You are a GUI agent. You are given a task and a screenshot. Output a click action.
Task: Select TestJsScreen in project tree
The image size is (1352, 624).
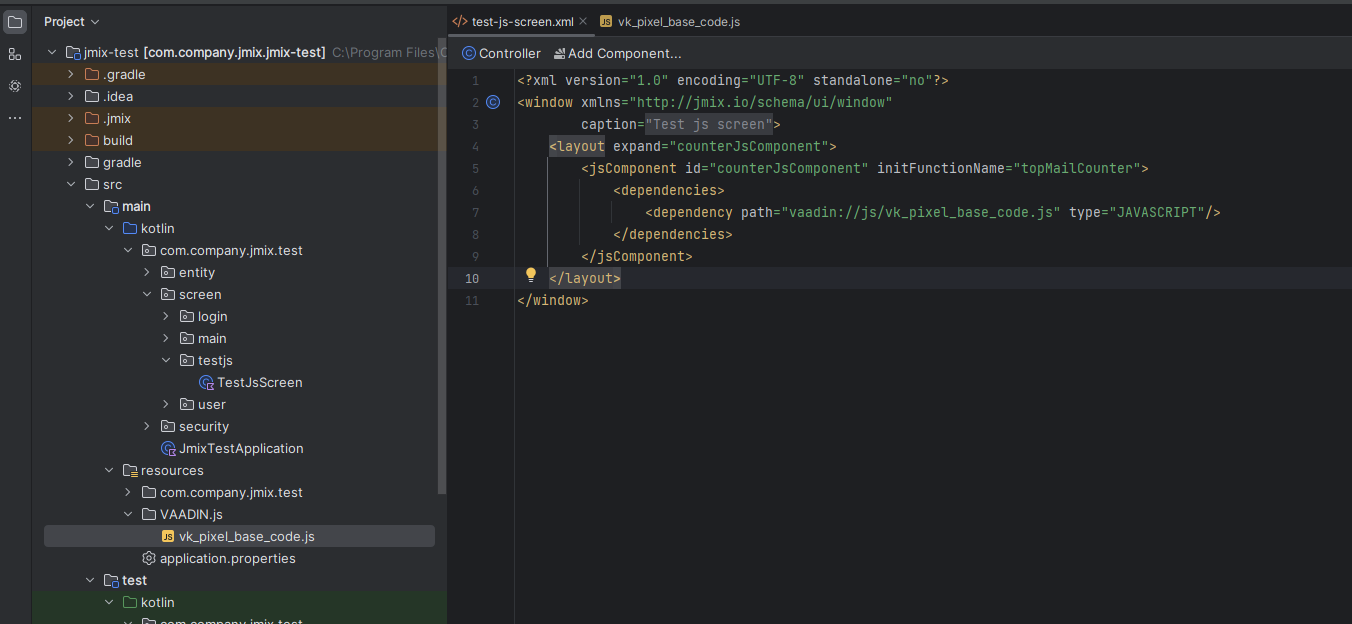coord(260,382)
